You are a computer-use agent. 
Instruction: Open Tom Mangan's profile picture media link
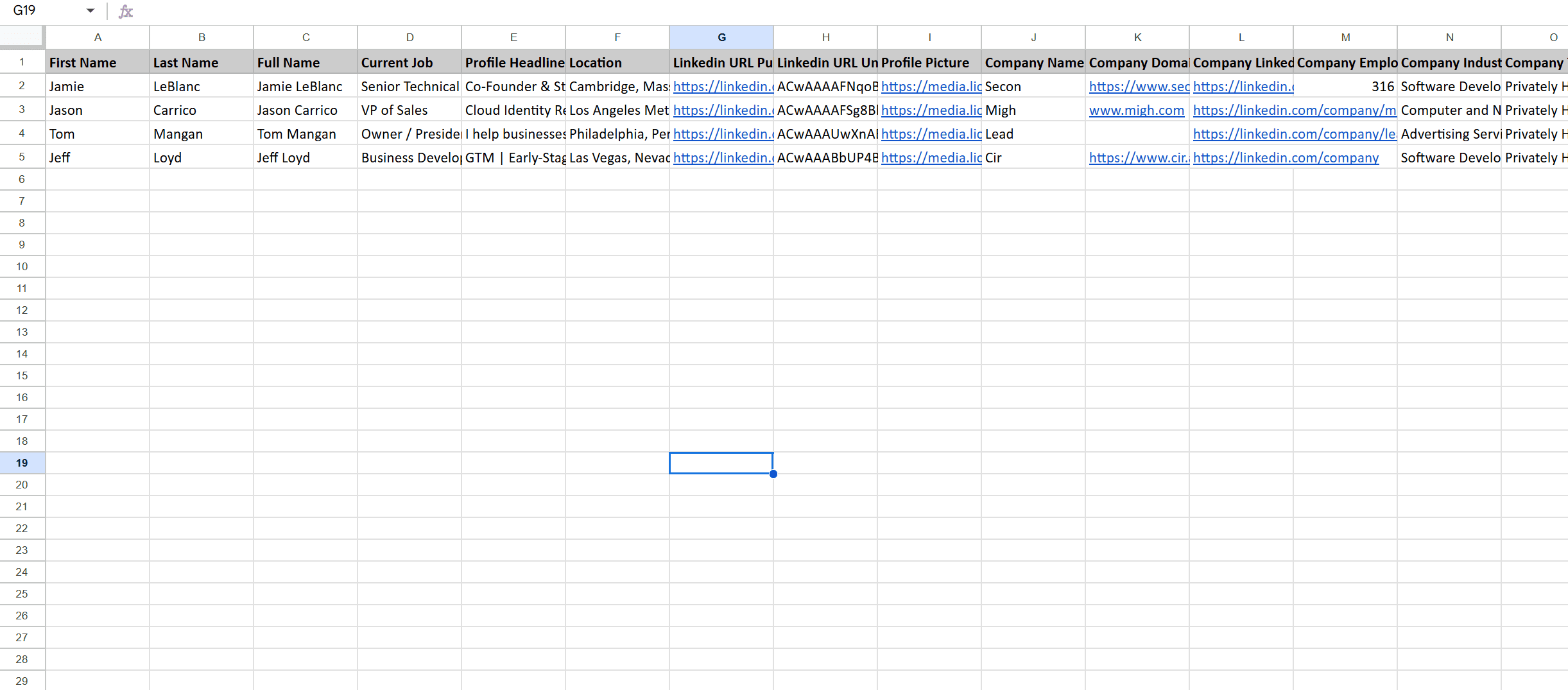(931, 134)
